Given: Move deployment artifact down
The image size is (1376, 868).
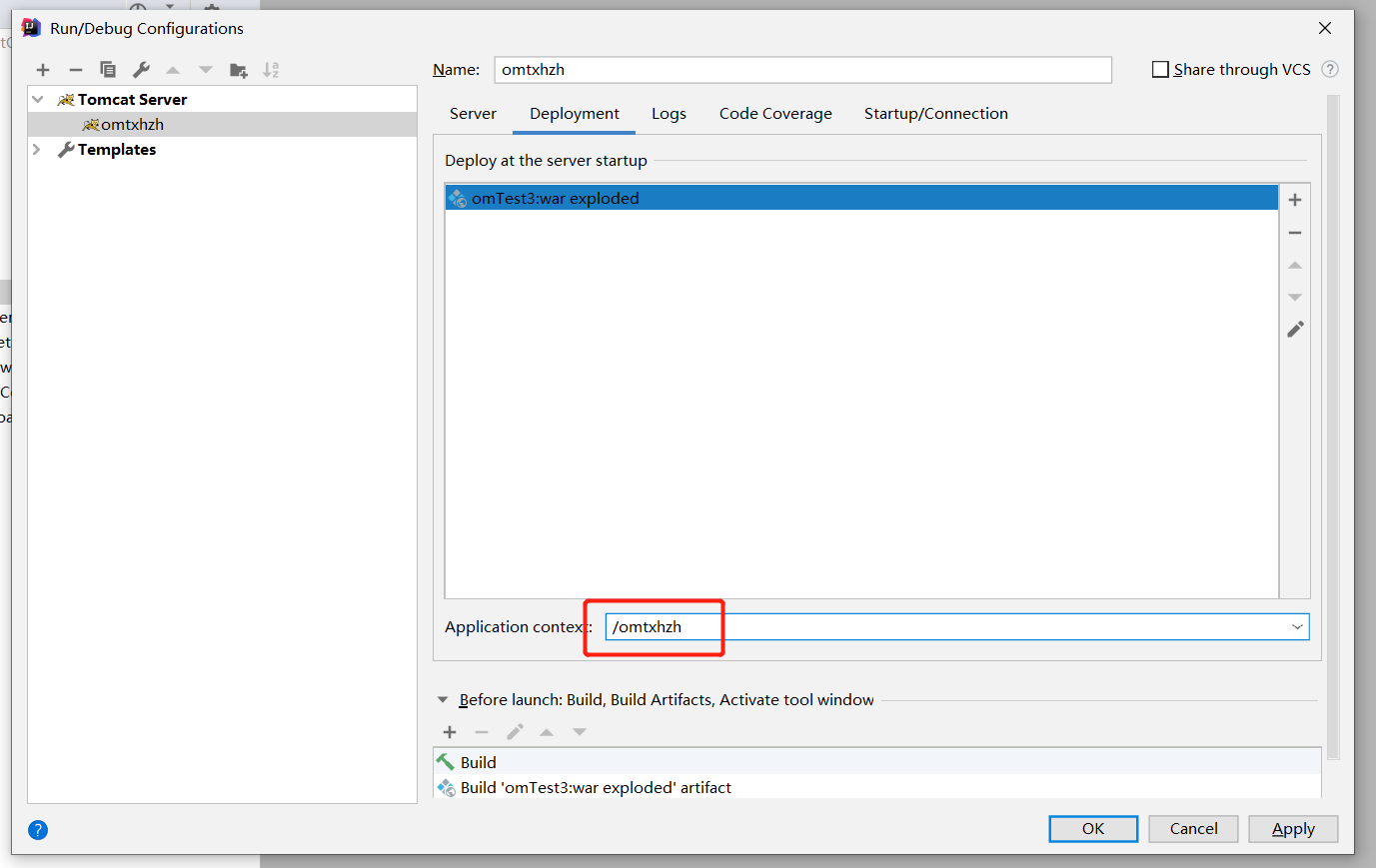Looking at the screenshot, I should coord(1295,298).
